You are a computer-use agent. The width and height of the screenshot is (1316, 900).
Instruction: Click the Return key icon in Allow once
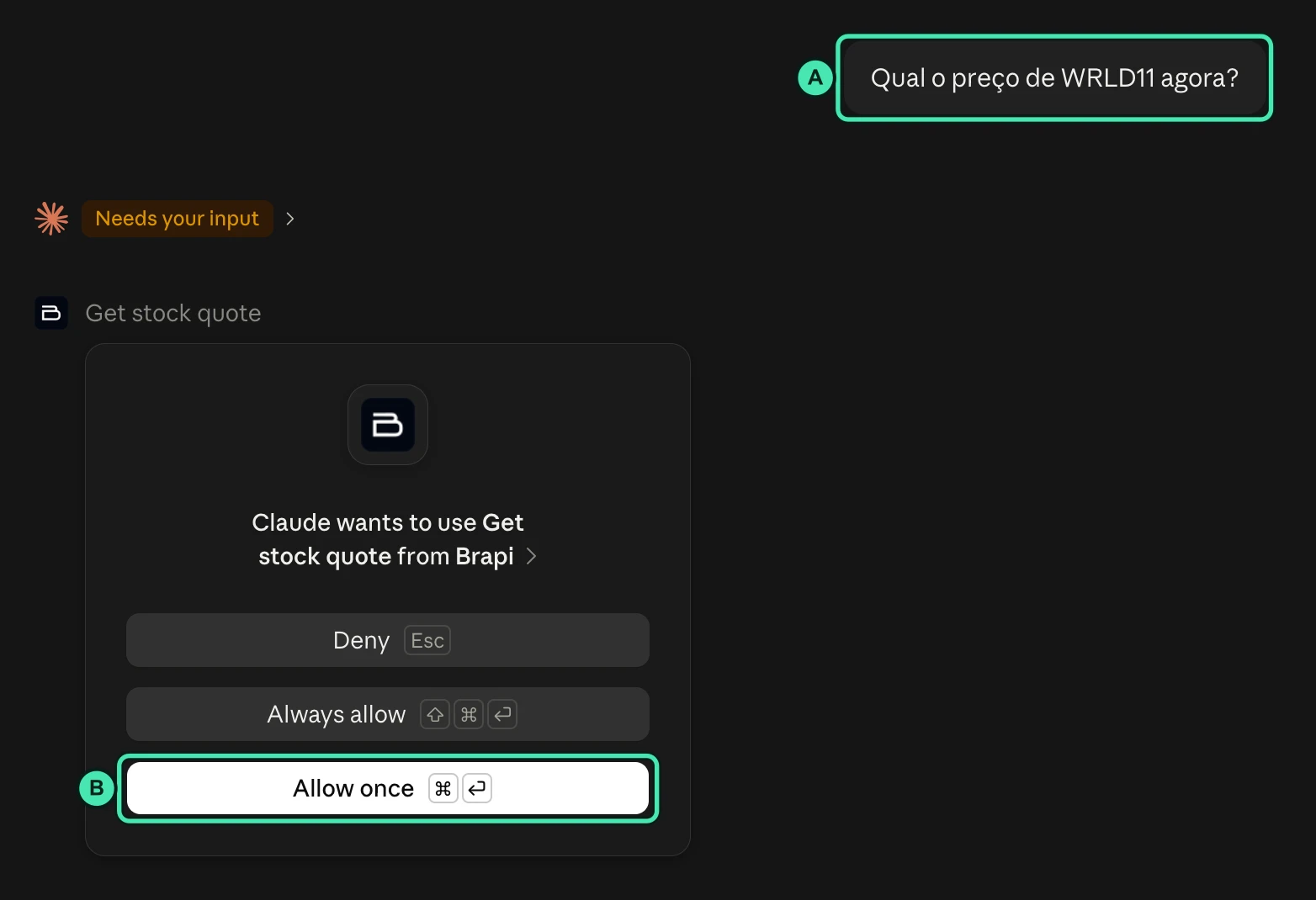[477, 788]
